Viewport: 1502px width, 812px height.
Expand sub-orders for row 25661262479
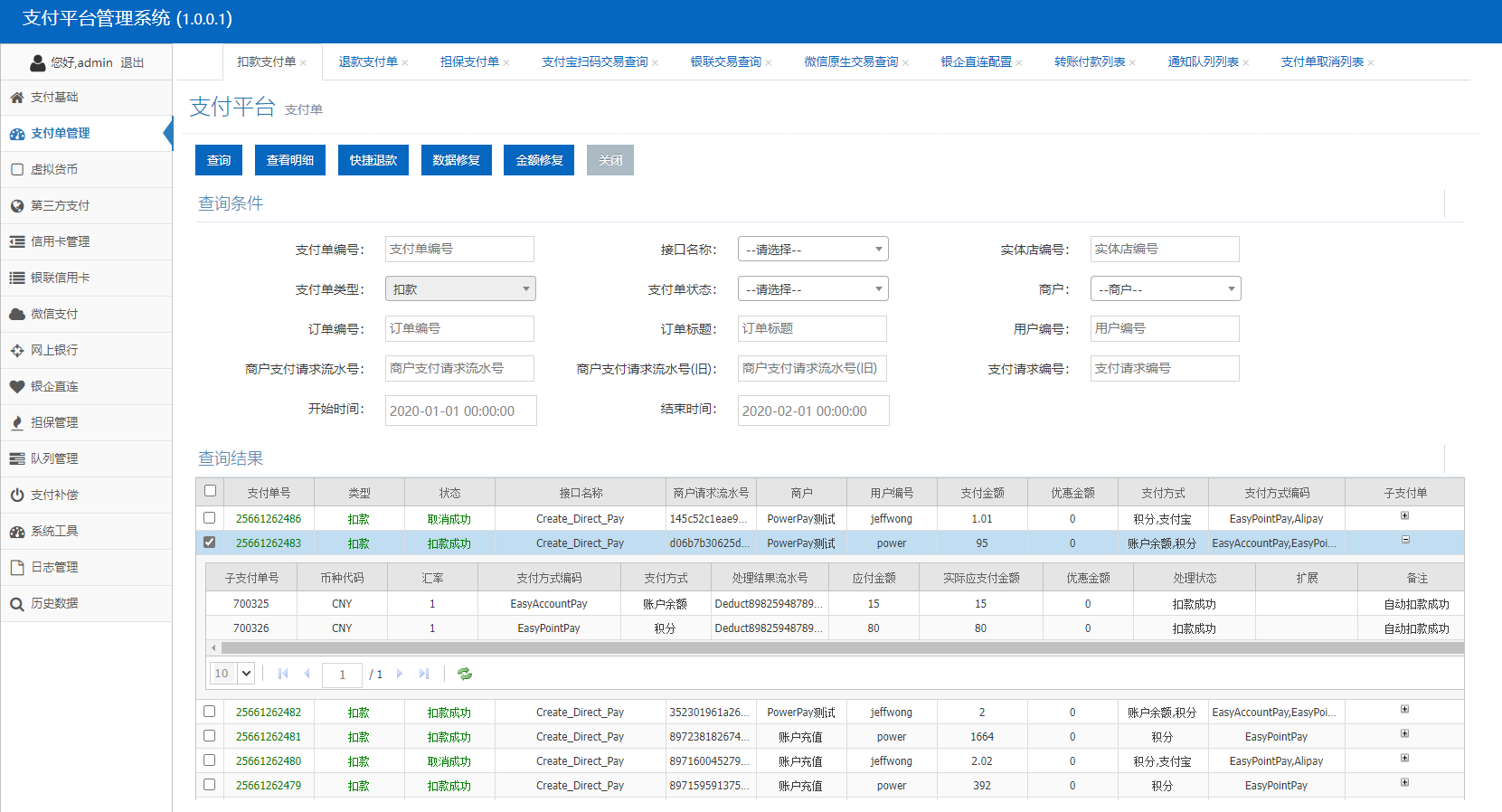(1405, 782)
